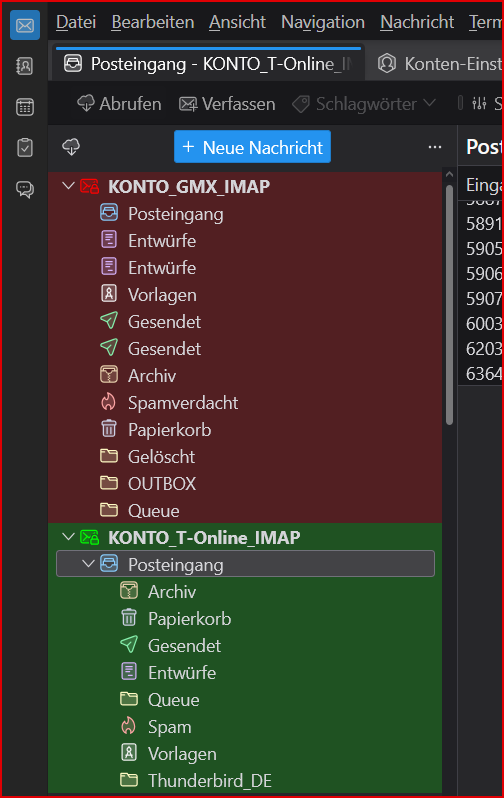The width and height of the screenshot is (504, 798).
Task: Click GMX Papierkorb trash icon
Action: tap(109, 429)
